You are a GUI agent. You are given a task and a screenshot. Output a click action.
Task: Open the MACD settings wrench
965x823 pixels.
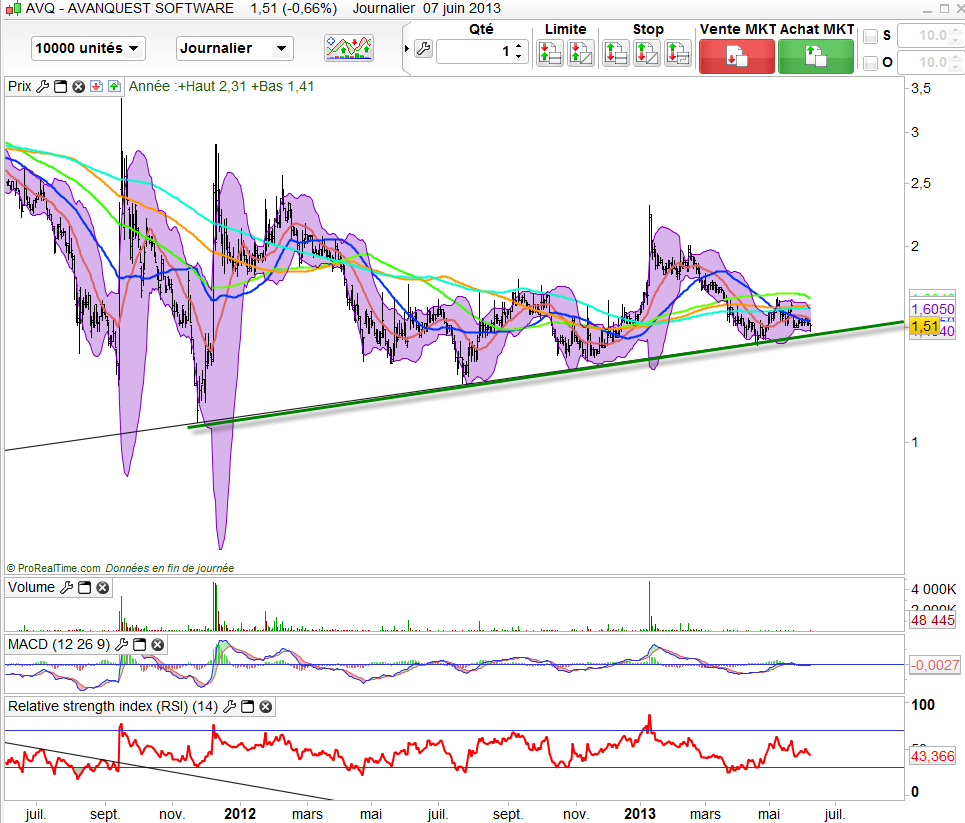click(x=122, y=645)
